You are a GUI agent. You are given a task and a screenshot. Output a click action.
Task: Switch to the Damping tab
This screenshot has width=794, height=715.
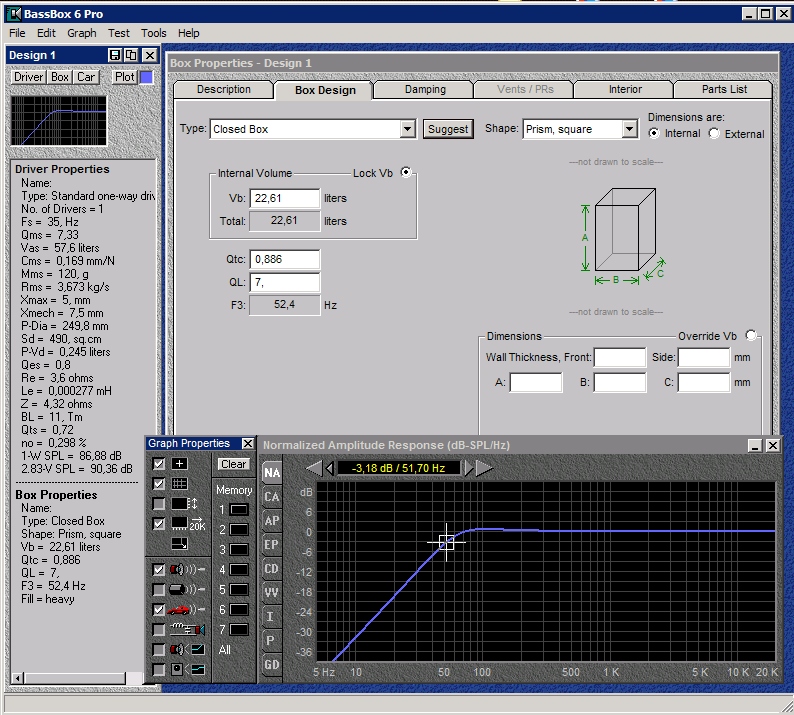425,90
